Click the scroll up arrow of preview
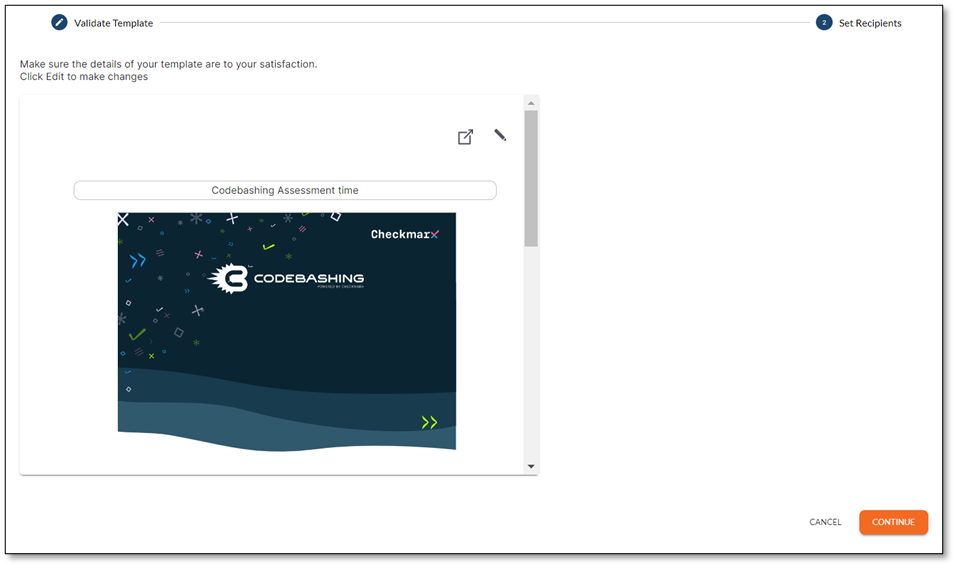 click(531, 103)
